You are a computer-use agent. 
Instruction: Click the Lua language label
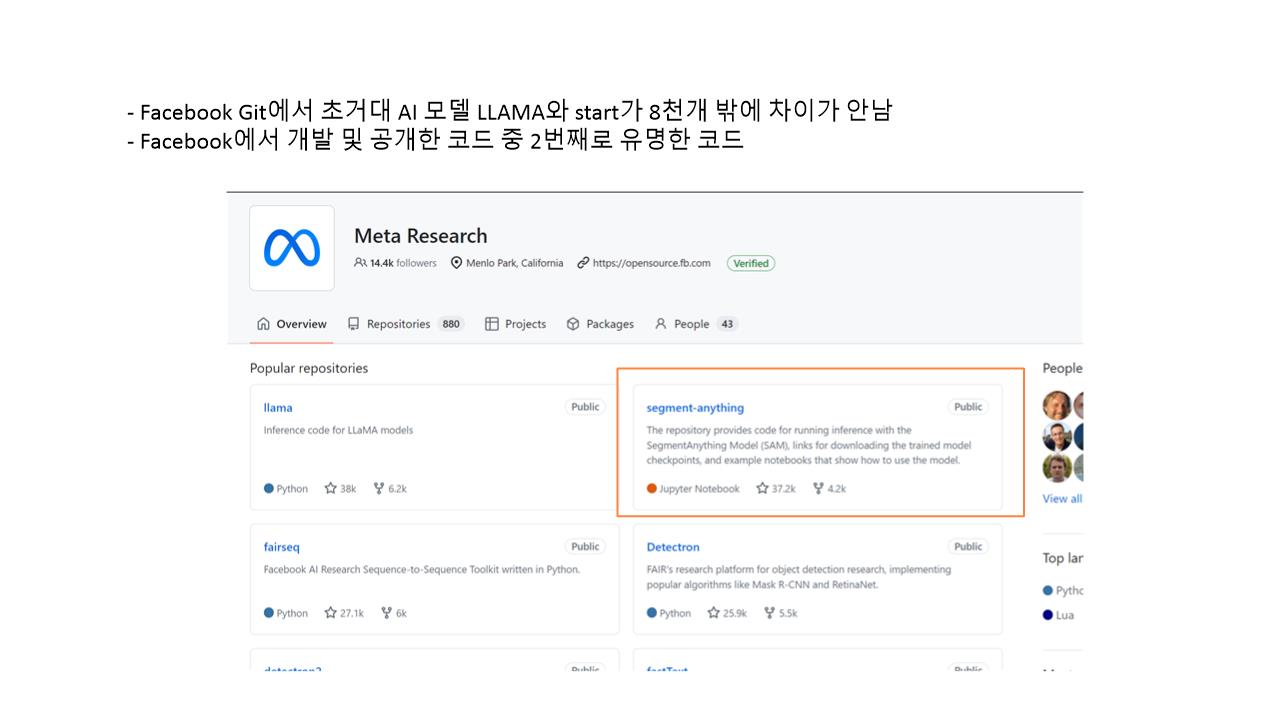(x=1065, y=615)
